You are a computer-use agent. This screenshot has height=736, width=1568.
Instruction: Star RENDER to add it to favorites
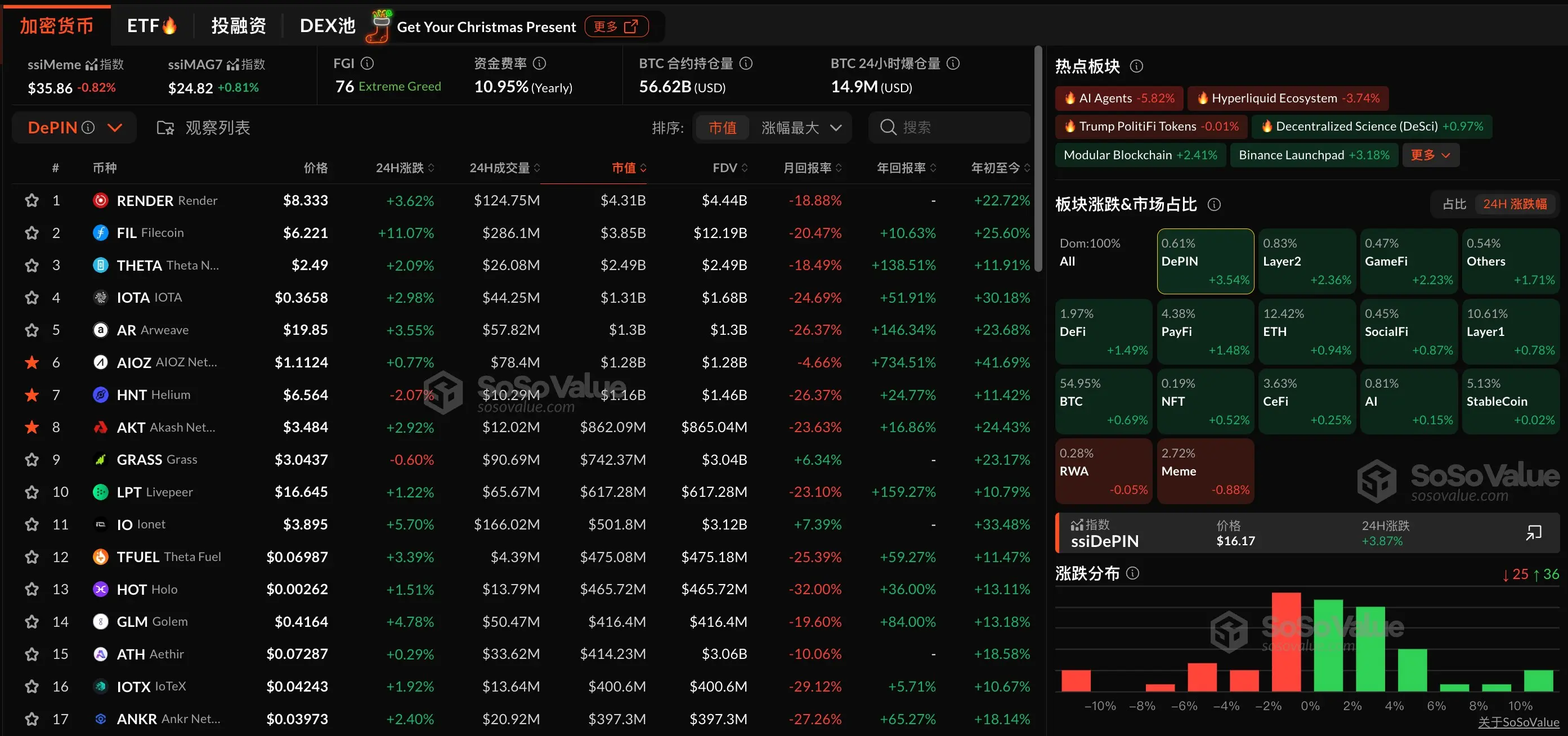pos(32,200)
